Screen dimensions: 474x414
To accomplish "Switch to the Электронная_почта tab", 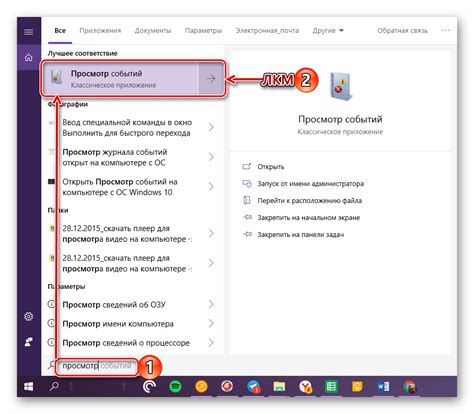I will pyautogui.click(x=267, y=31).
